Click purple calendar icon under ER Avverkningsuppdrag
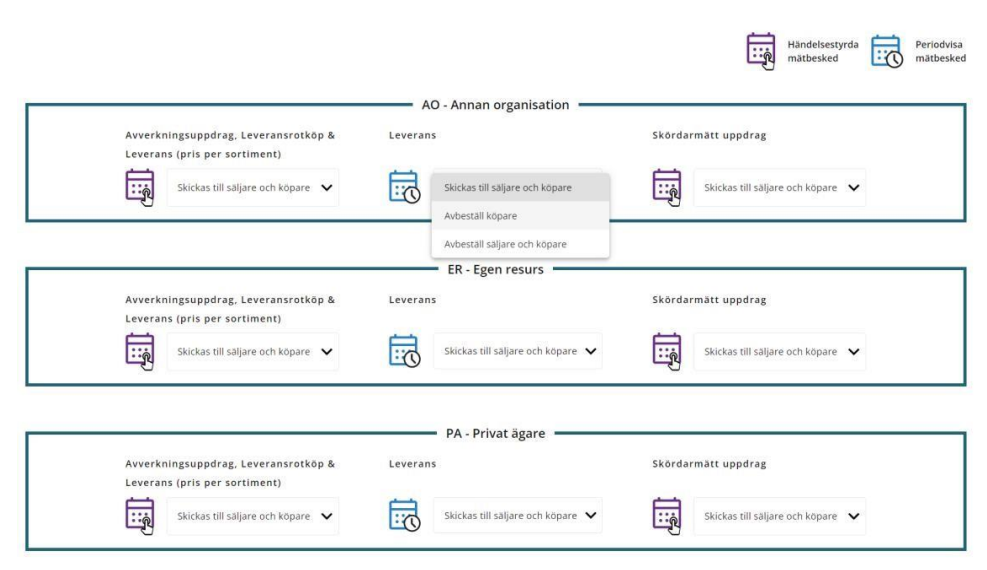The image size is (987, 570). (141, 351)
